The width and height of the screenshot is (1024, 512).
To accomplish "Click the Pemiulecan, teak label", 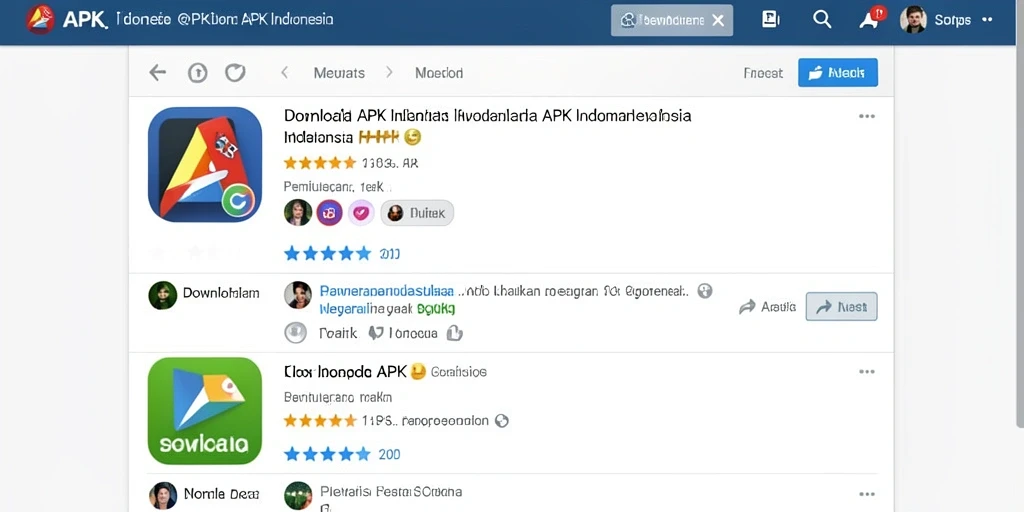I will tap(333, 187).
